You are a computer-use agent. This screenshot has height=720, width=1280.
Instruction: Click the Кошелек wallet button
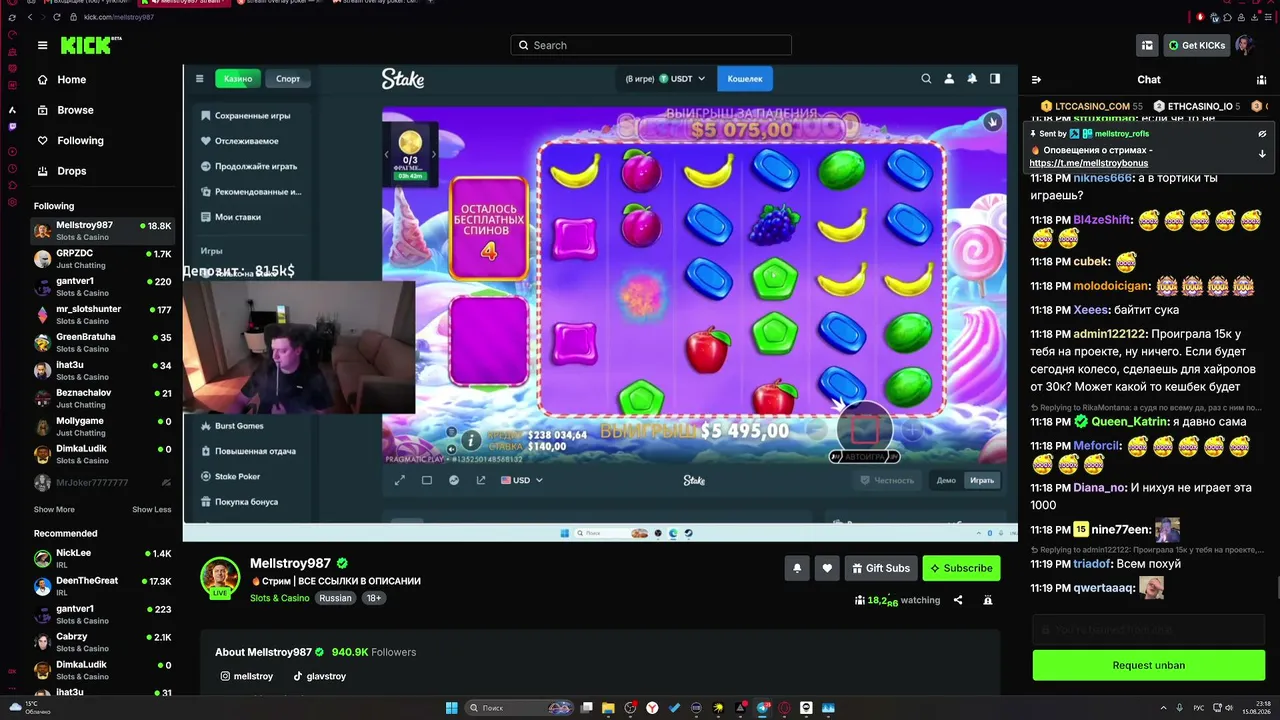pyautogui.click(x=745, y=78)
